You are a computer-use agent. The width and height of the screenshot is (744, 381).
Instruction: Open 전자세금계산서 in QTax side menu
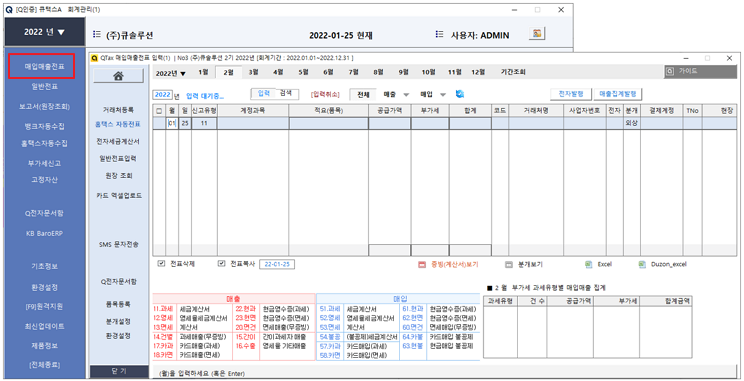coord(118,141)
